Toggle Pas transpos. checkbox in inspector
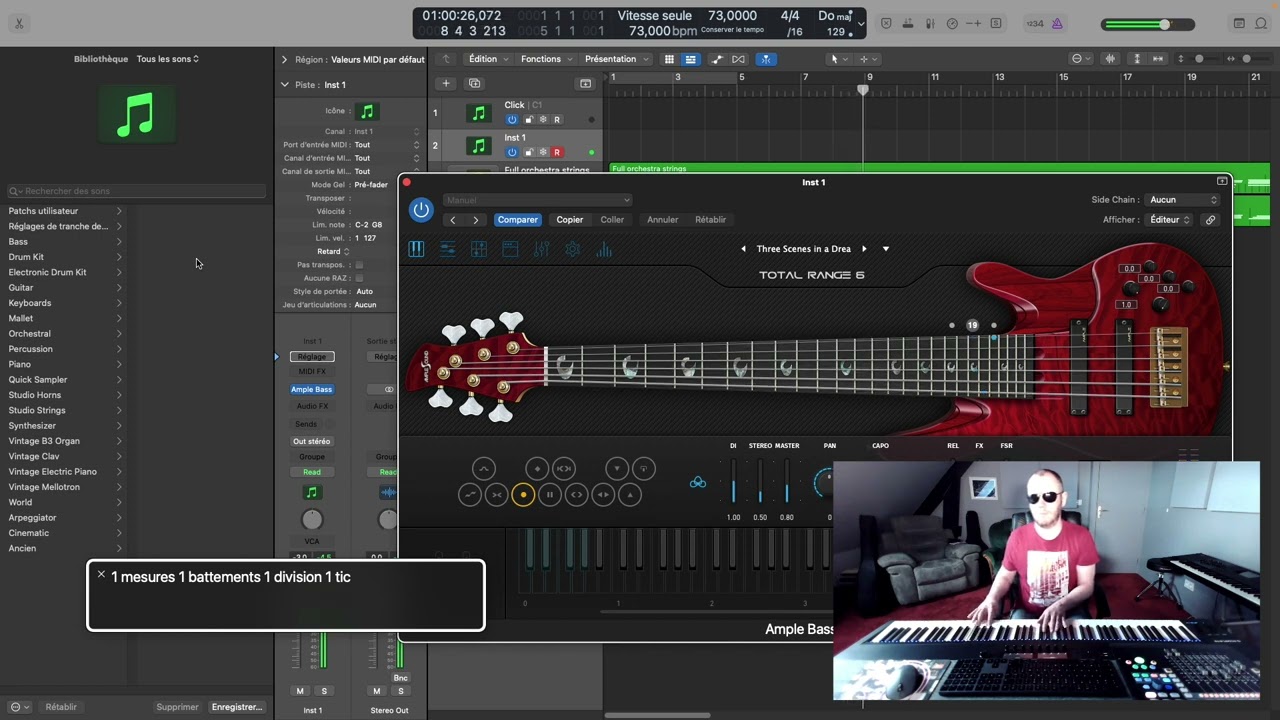 coord(359,265)
